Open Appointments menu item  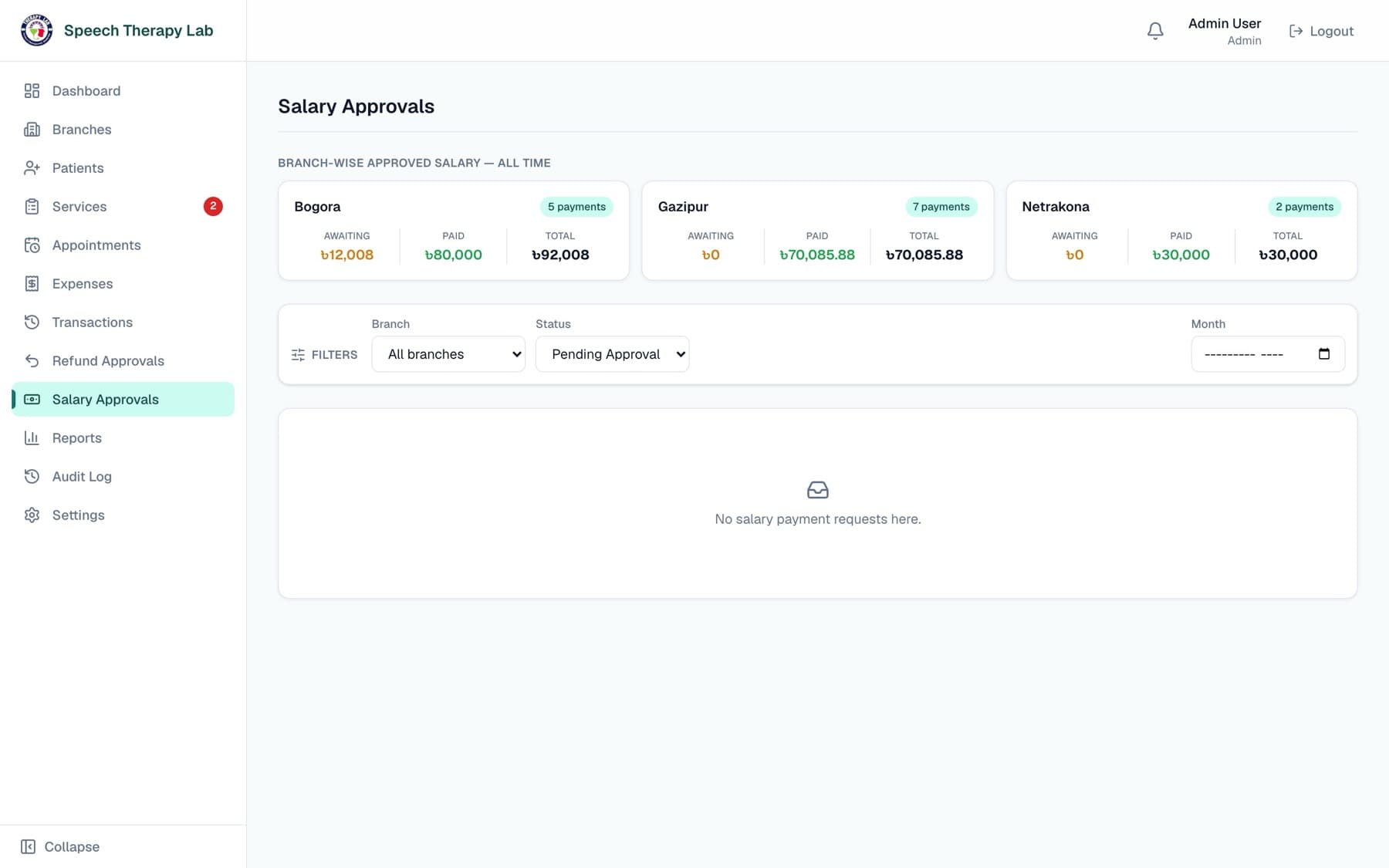[123, 245]
